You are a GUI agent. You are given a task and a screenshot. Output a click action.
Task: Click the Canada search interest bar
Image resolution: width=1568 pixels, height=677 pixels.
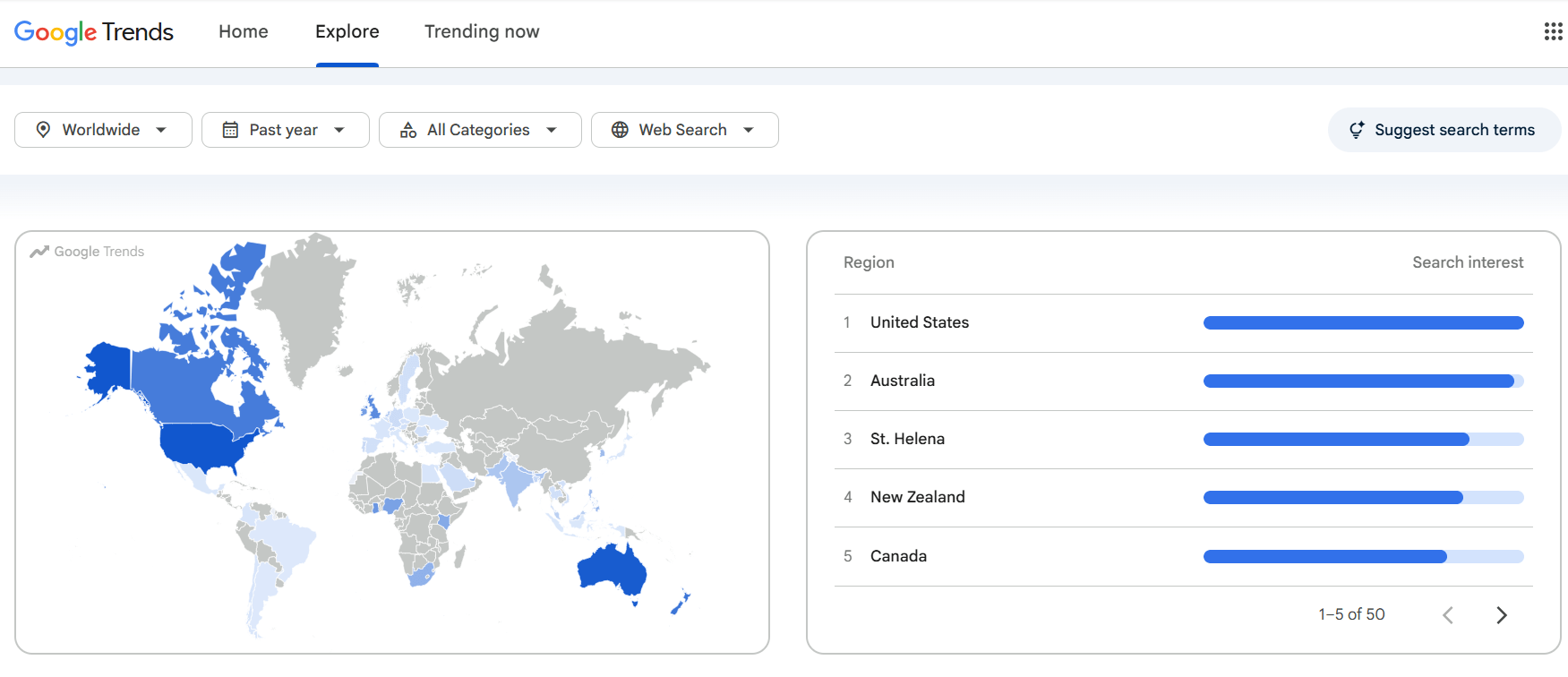[1364, 556]
